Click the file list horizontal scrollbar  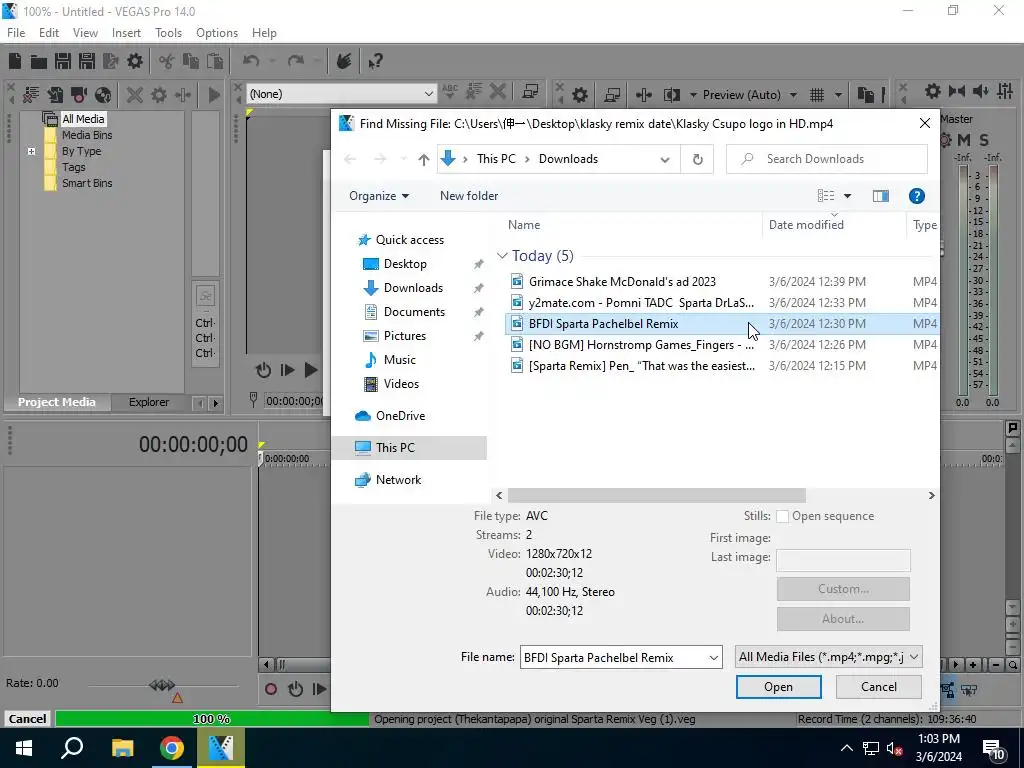pos(656,496)
